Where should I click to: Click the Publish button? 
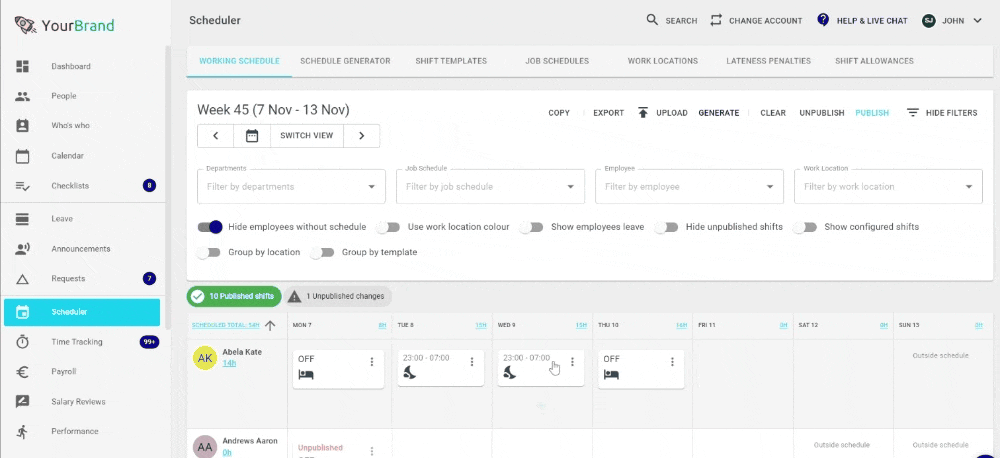872,113
